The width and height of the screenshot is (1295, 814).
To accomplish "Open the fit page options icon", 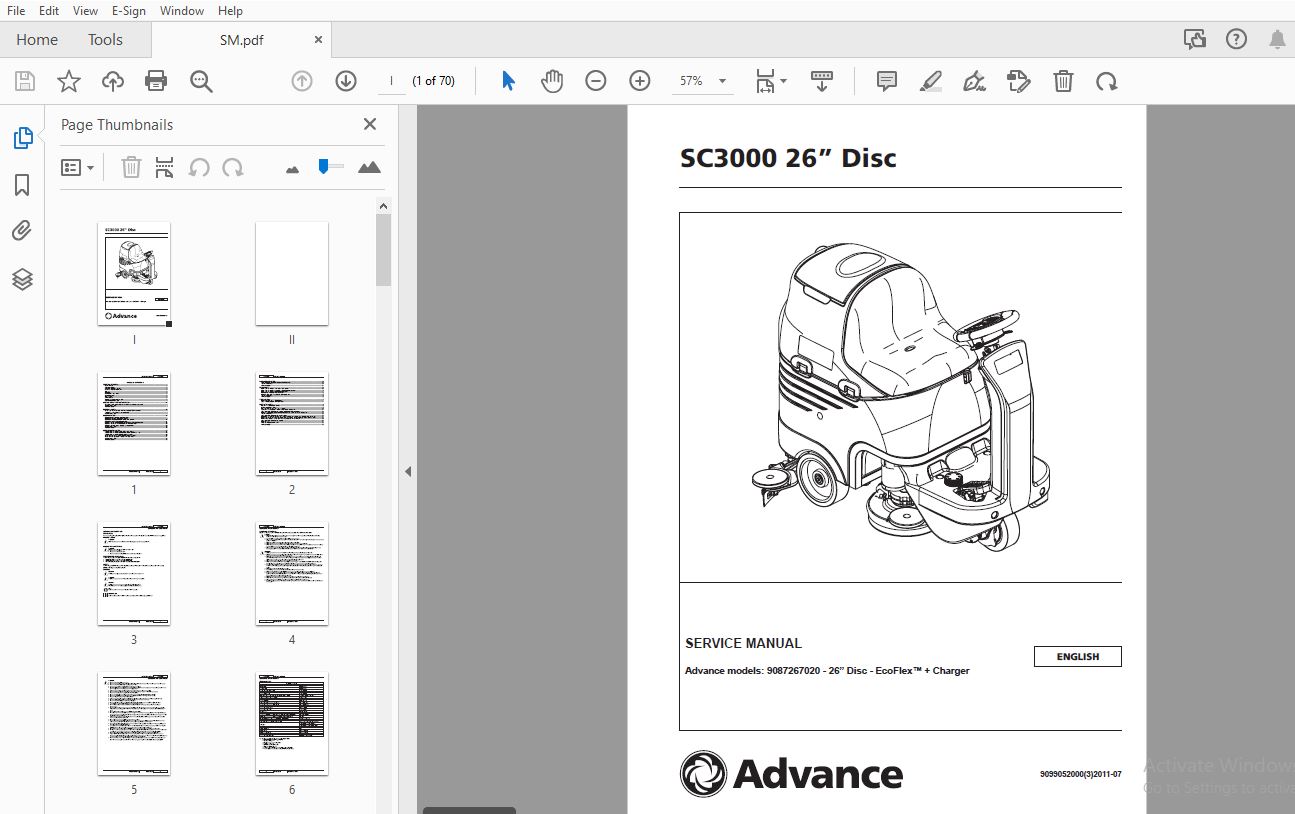I will click(x=765, y=81).
